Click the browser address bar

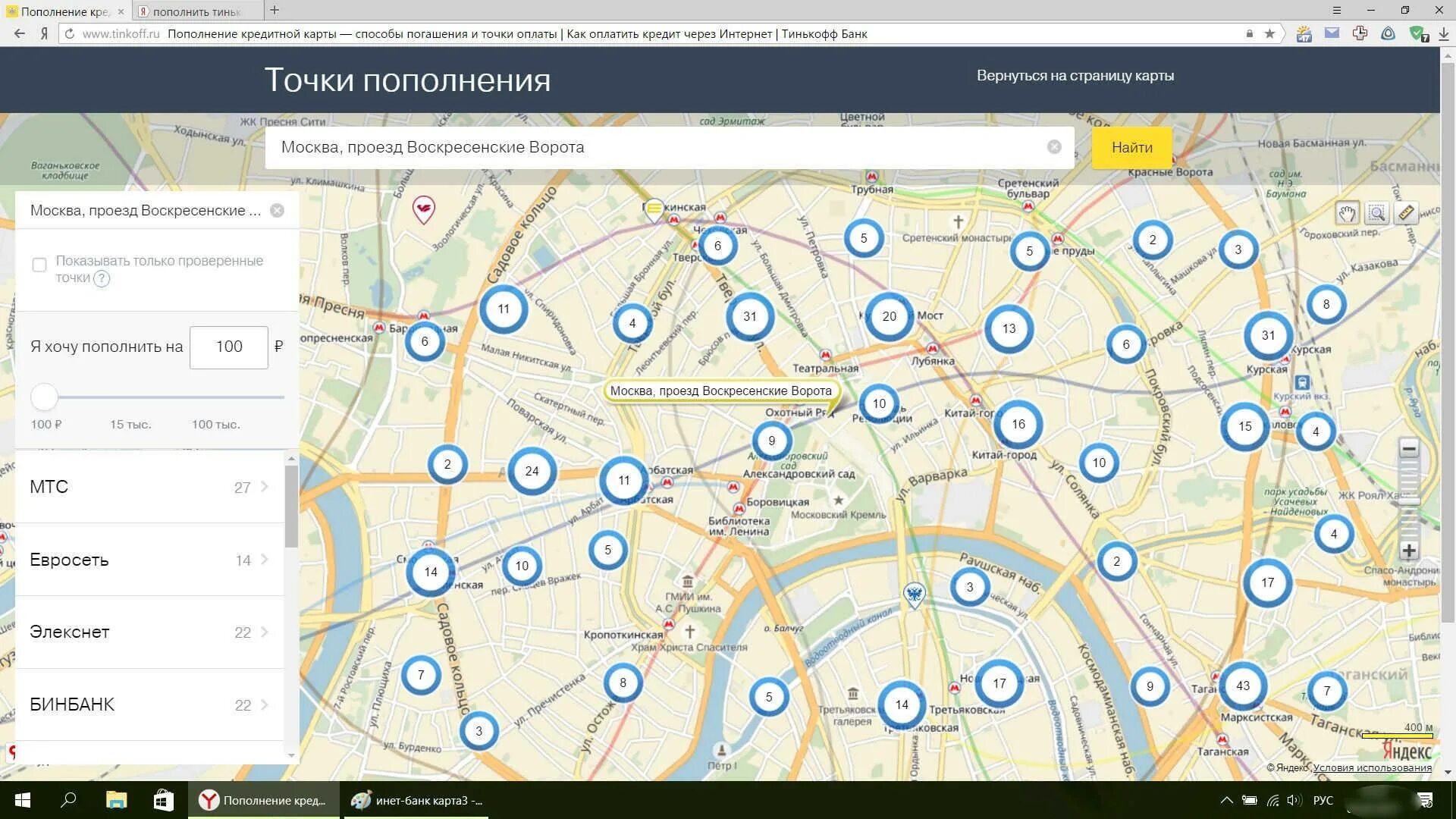tap(667, 33)
